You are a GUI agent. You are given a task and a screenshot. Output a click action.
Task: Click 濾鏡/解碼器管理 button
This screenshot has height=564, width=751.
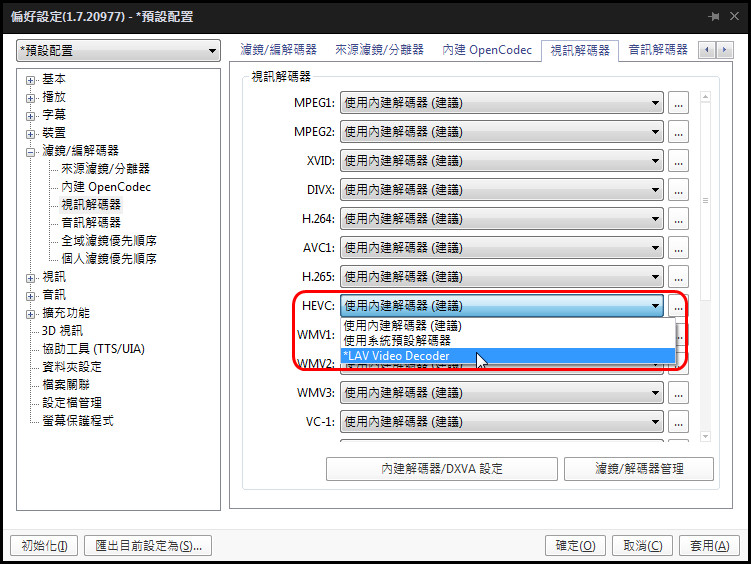(x=639, y=469)
